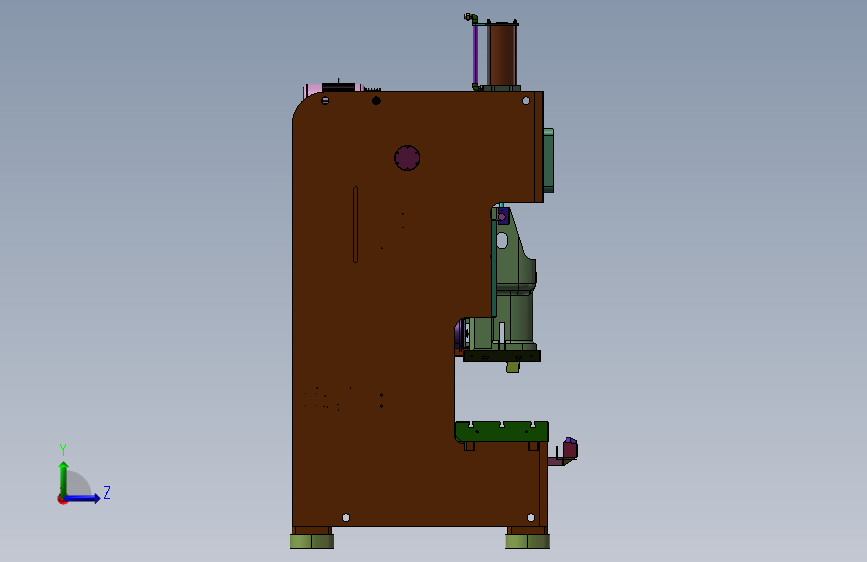The width and height of the screenshot is (867, 562).
Task: Select the dark plate under the ram
Action: tap(502, 356)
